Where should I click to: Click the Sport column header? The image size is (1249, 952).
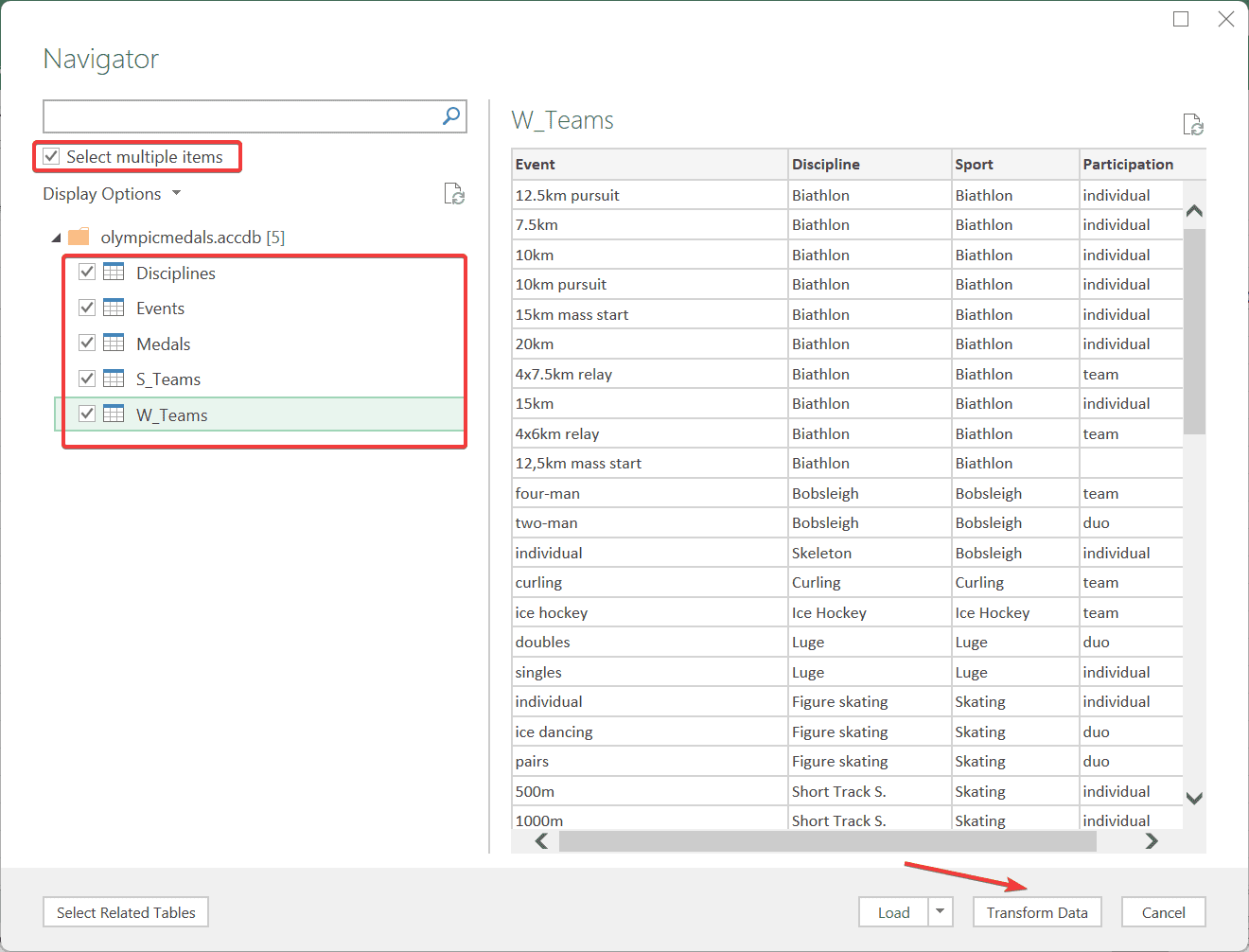coord(1015,164)
